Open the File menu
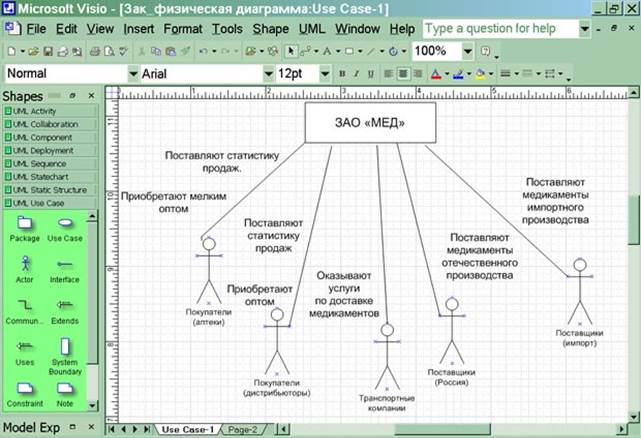641x438 pixels. pyautogui.click(x=36, y=29)
